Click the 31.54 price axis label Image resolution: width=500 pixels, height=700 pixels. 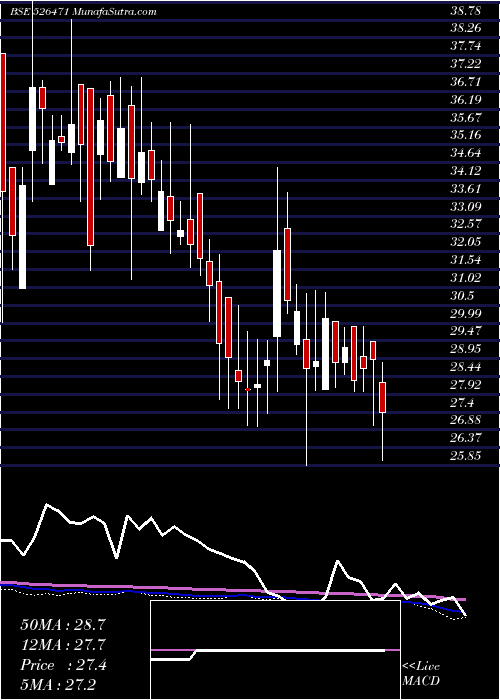point(465,260)
